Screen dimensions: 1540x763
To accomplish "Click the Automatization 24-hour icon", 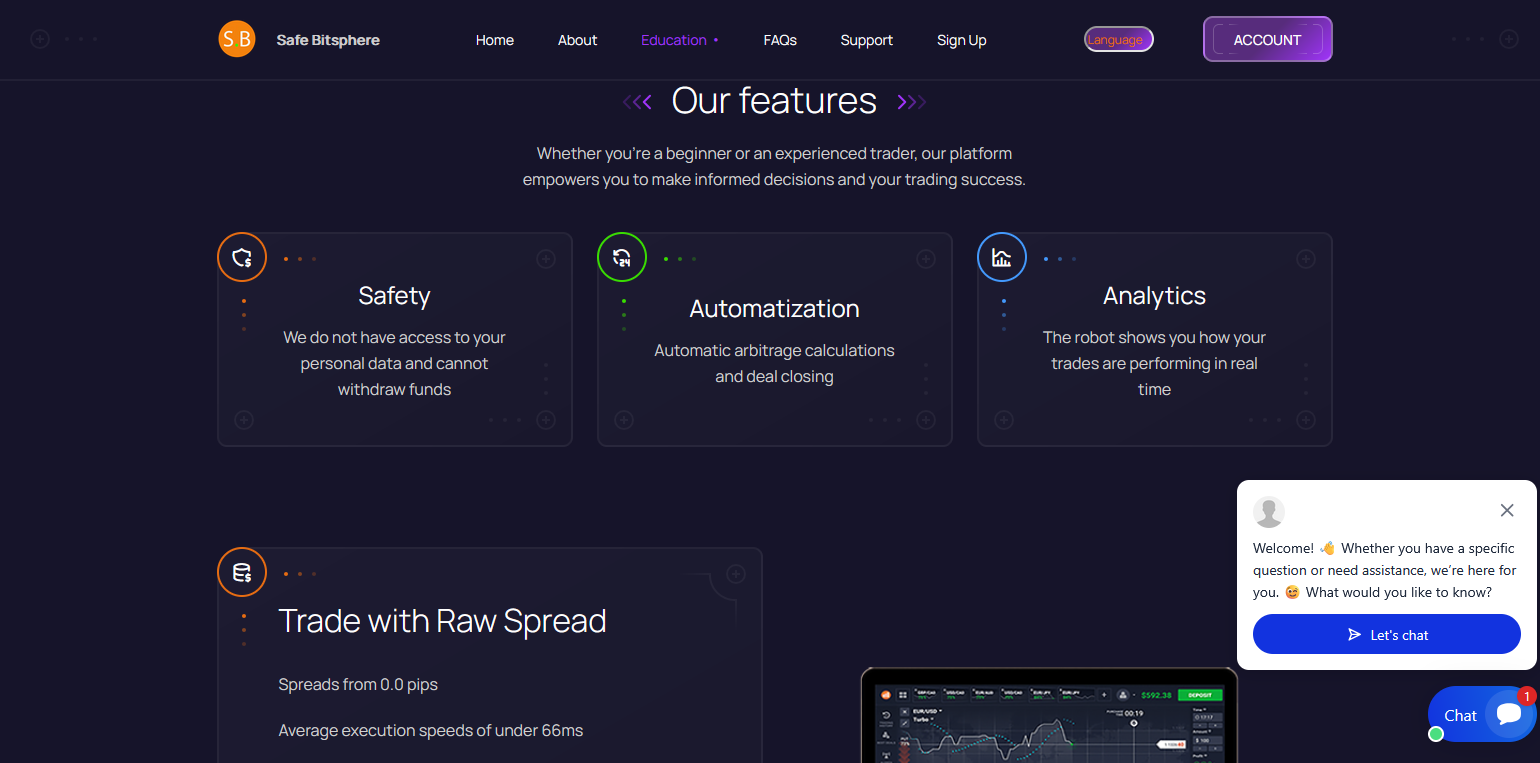I will click(622, 258).
